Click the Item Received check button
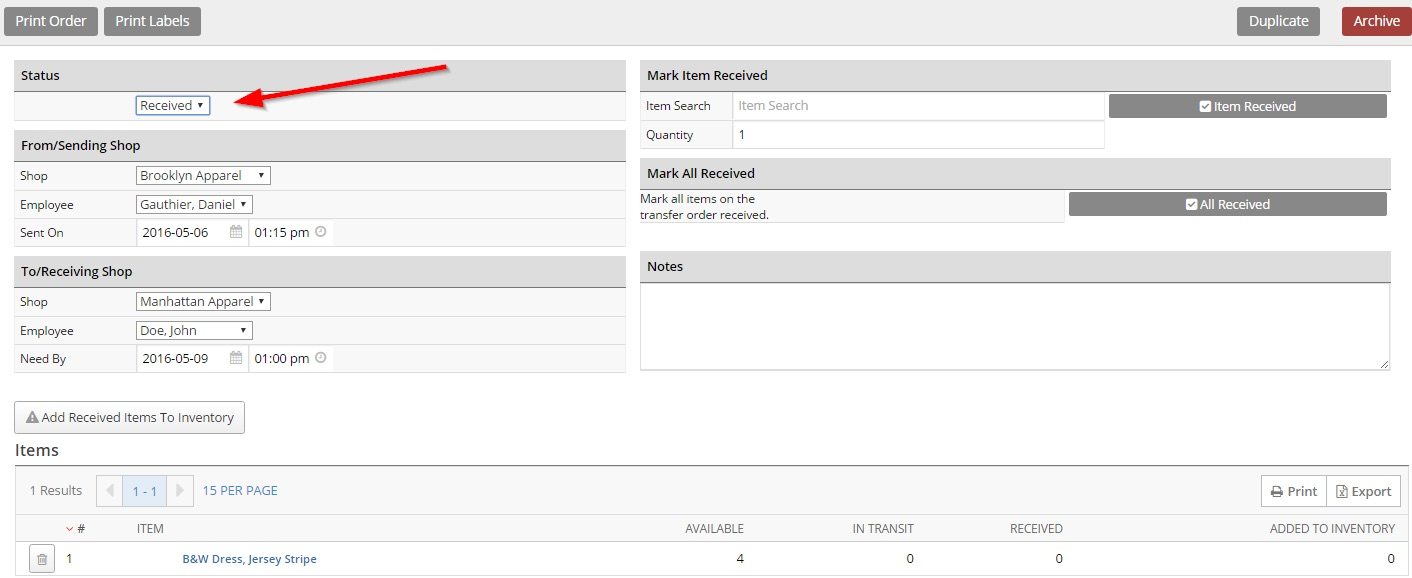Viewport: 1412px width, 578px height. [1247, 106]
